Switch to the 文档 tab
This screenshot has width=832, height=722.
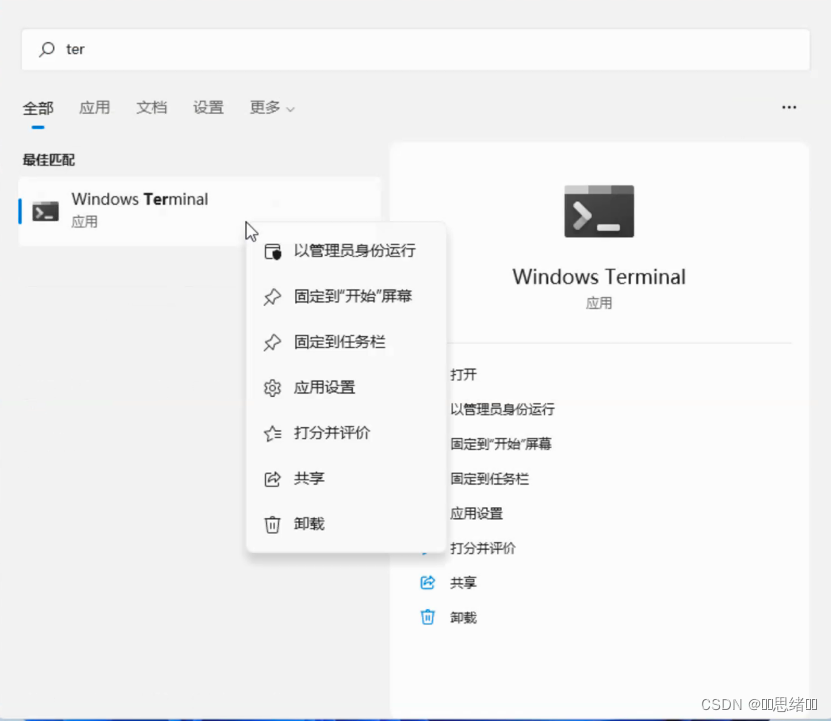coord(151,108)
